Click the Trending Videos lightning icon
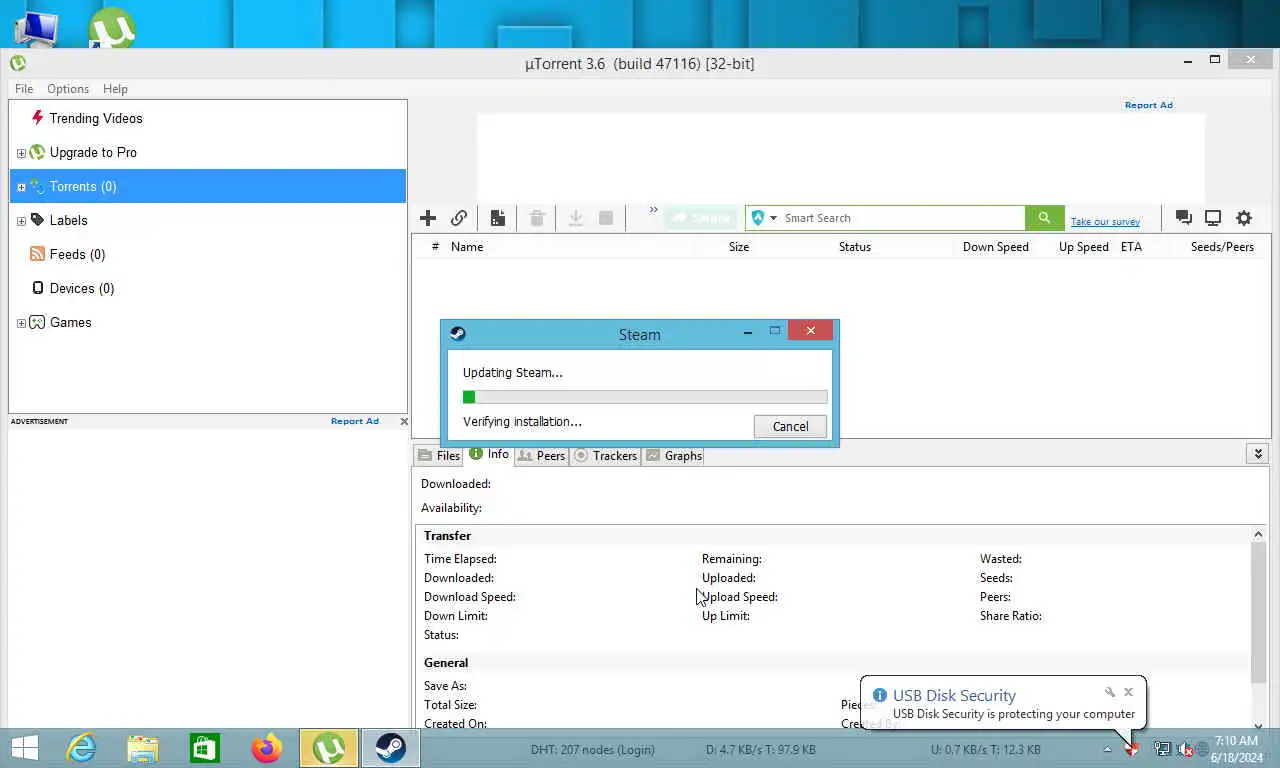 coord(38,118)
